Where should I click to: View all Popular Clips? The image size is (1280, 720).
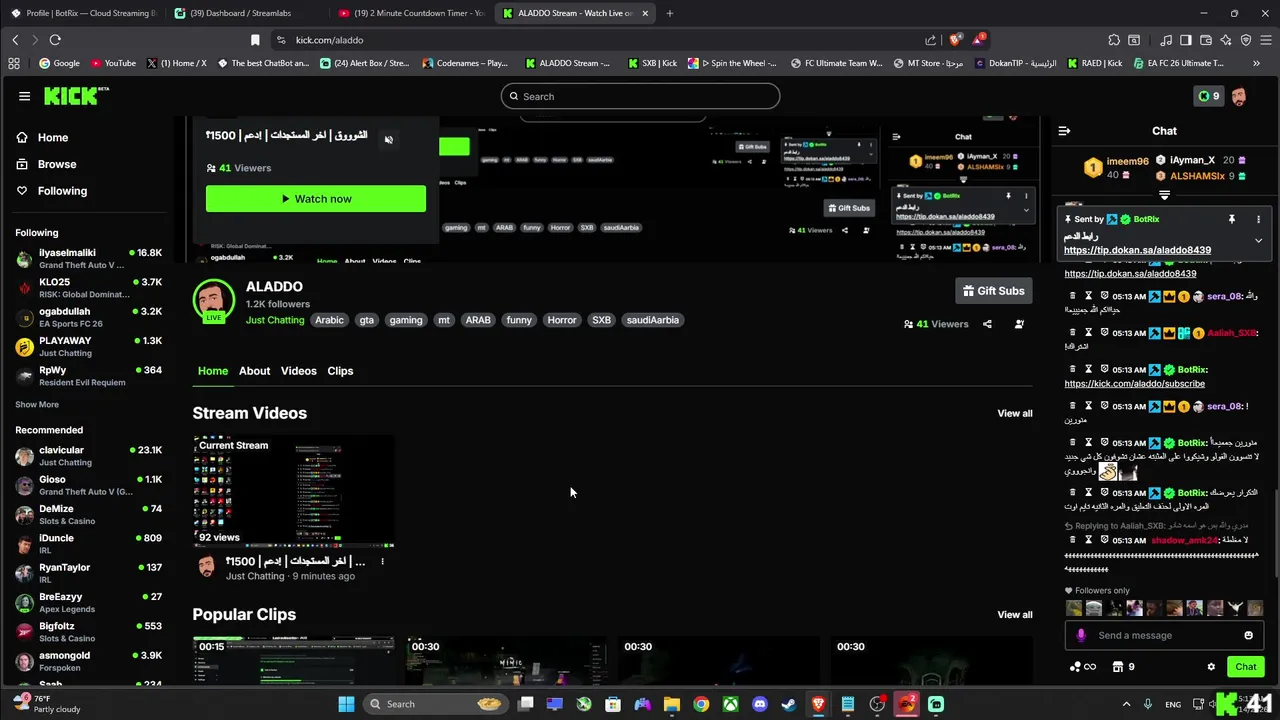pos(1014,615)
